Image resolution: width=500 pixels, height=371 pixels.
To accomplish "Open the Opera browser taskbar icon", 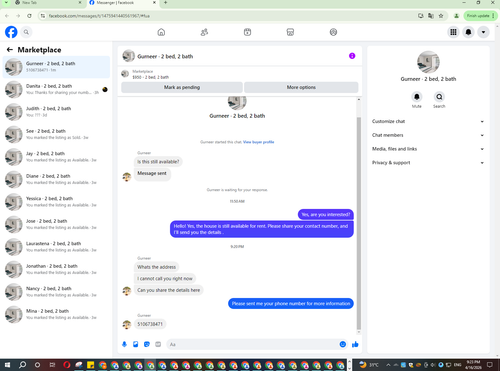I will click(67, 365).
